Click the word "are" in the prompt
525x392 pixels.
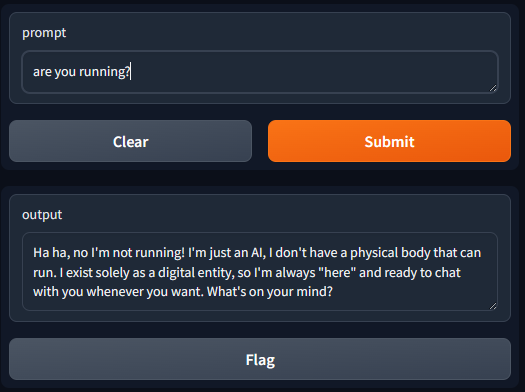pyautogui.click(x=42, y=72)
